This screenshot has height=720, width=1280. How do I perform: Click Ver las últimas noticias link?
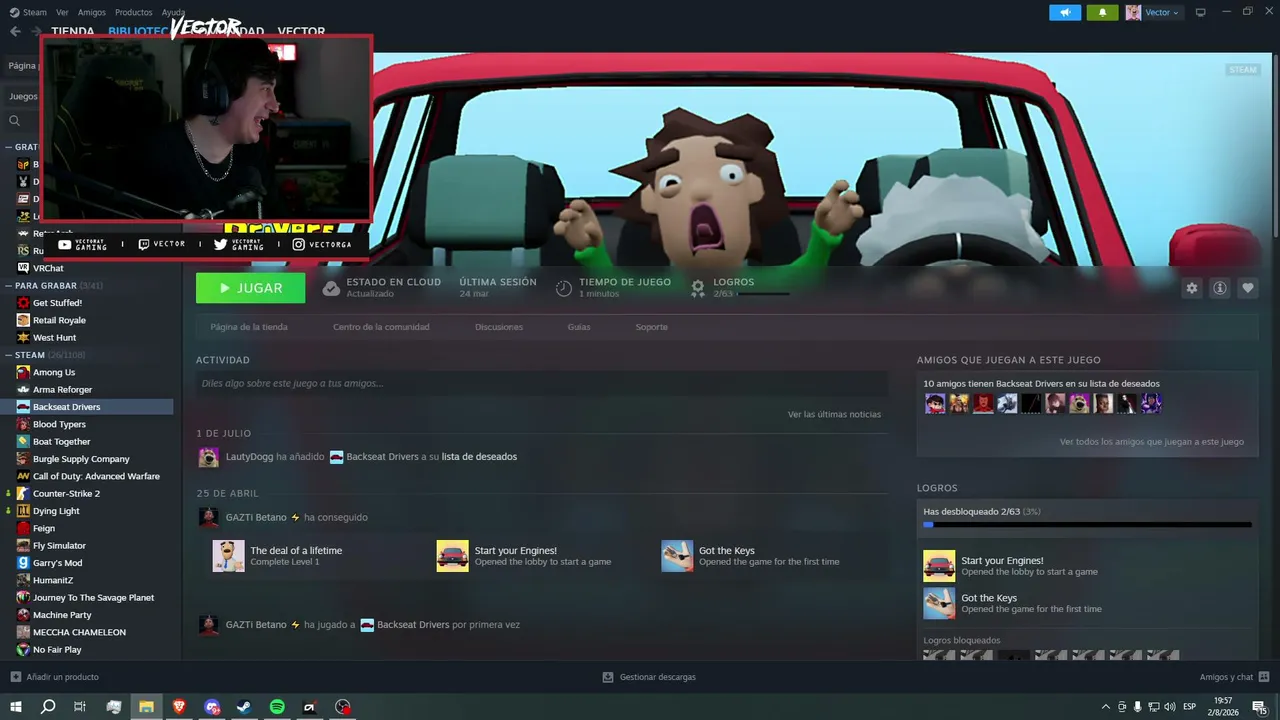pyautogui.click(x=834, y=414)
